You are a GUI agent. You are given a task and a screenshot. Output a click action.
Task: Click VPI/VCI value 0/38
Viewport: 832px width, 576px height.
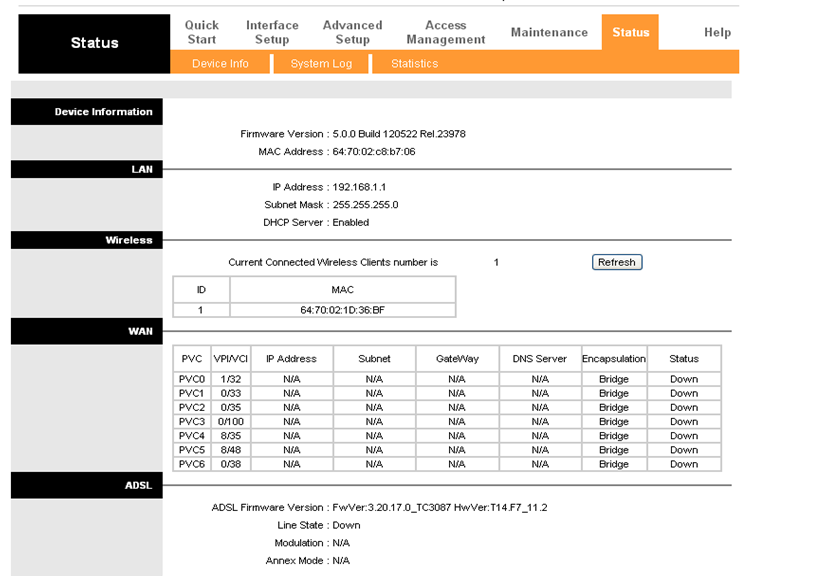tap(231, 464)
